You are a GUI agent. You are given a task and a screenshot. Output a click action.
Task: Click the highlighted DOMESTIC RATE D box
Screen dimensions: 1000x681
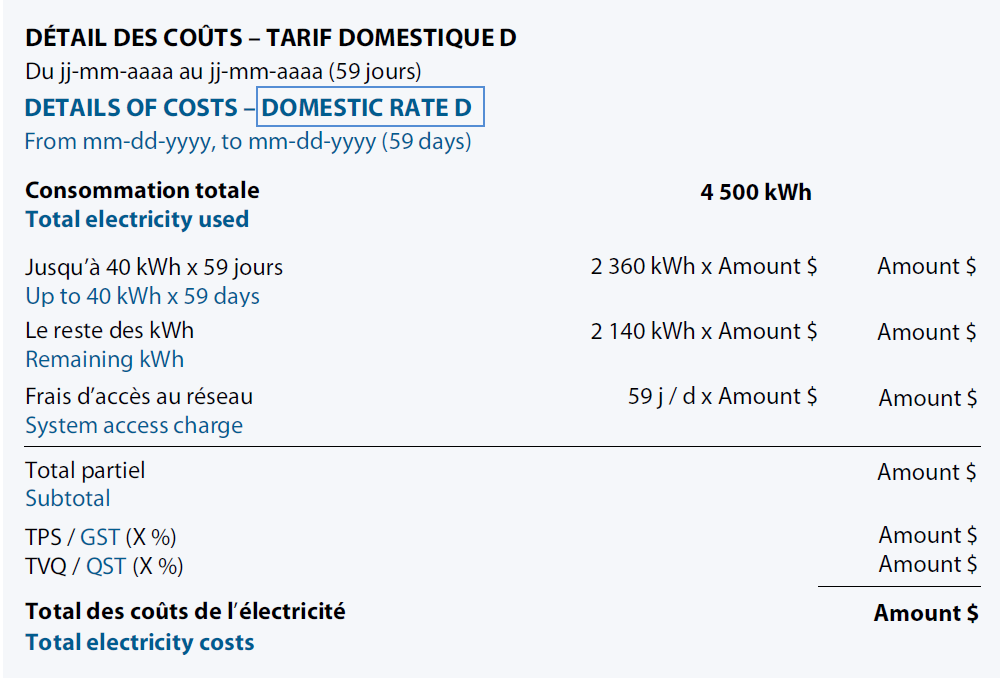(370, 108)
